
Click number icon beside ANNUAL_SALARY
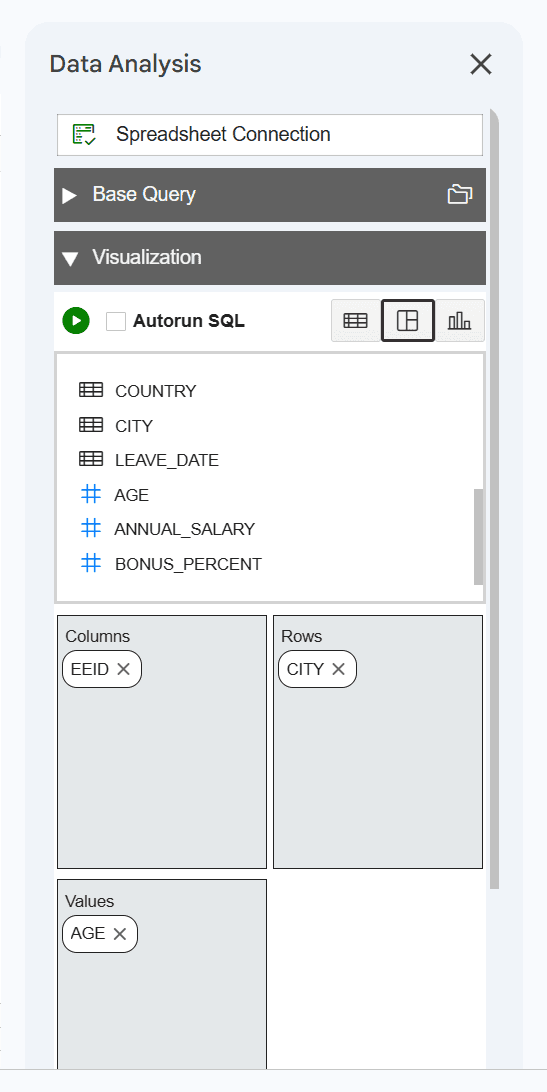pos(91,529)
